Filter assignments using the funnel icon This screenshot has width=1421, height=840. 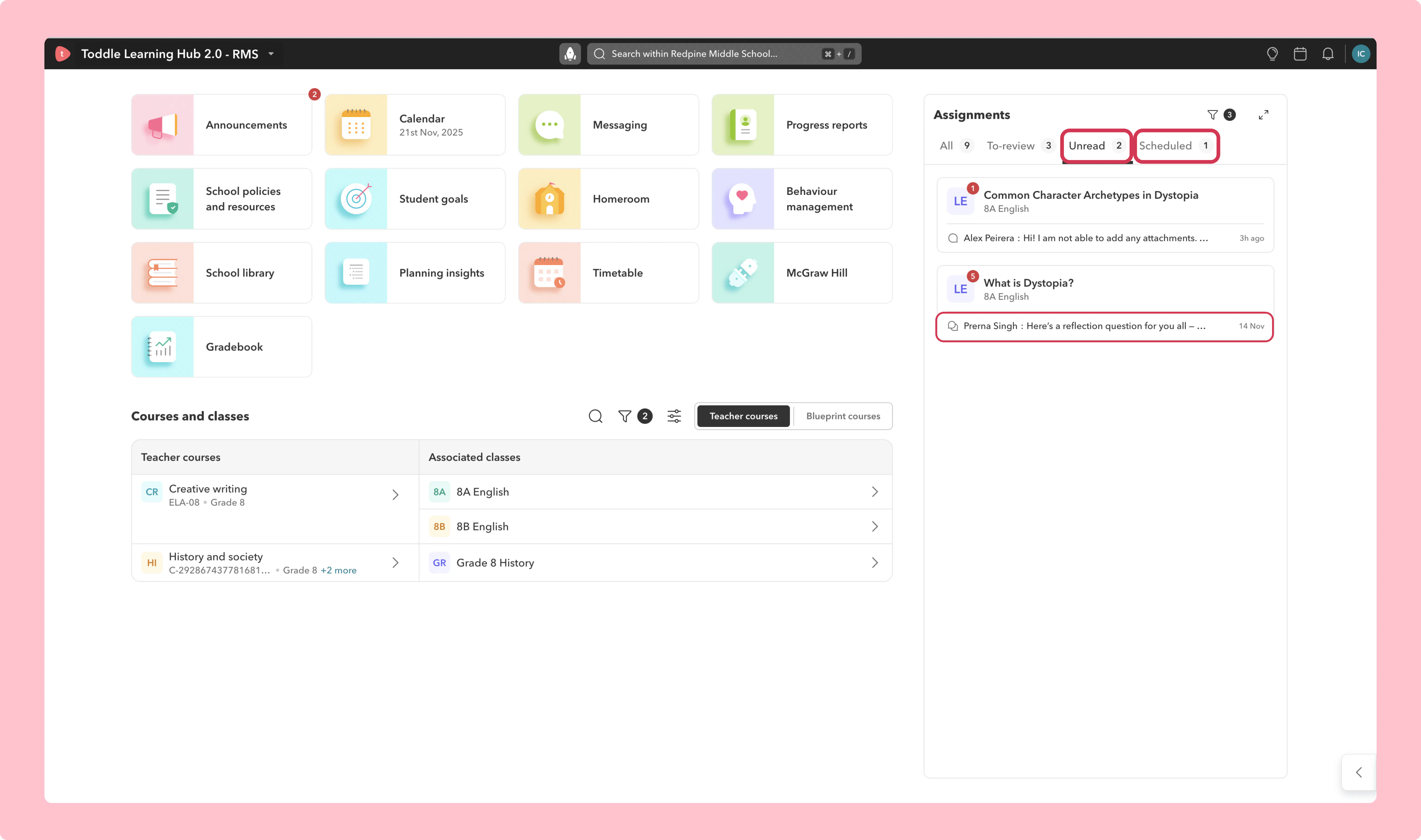tap(1212, 115)
